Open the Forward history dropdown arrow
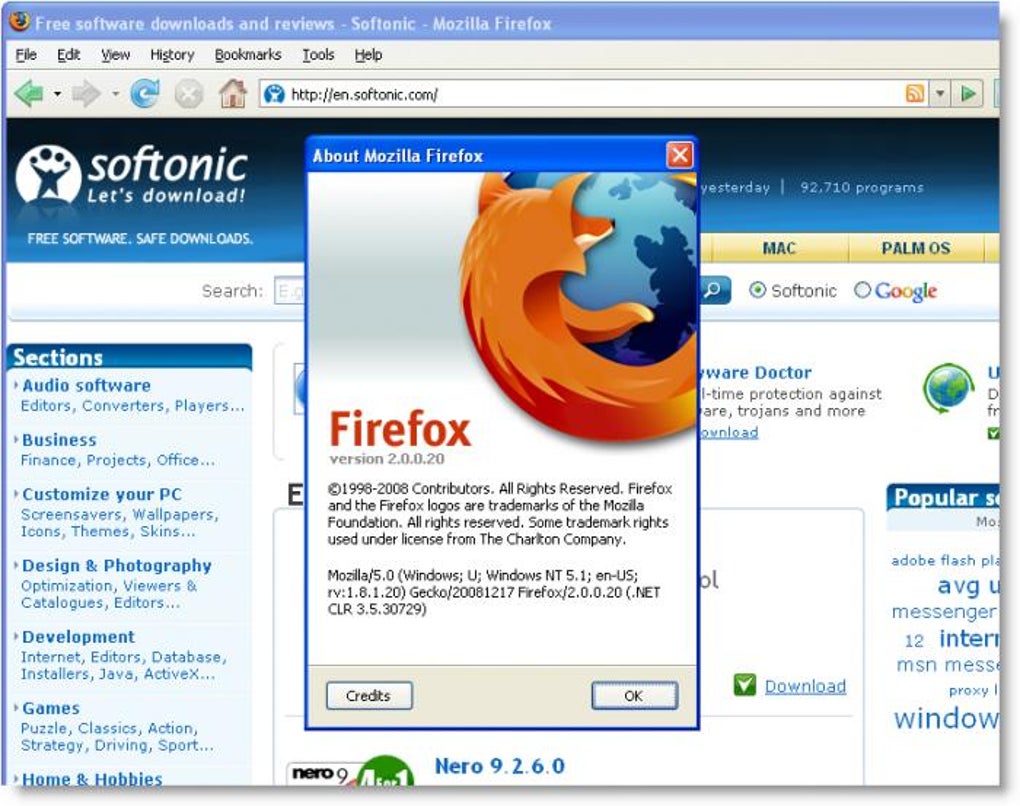The image size is (1020, 806). coord(115,94)
